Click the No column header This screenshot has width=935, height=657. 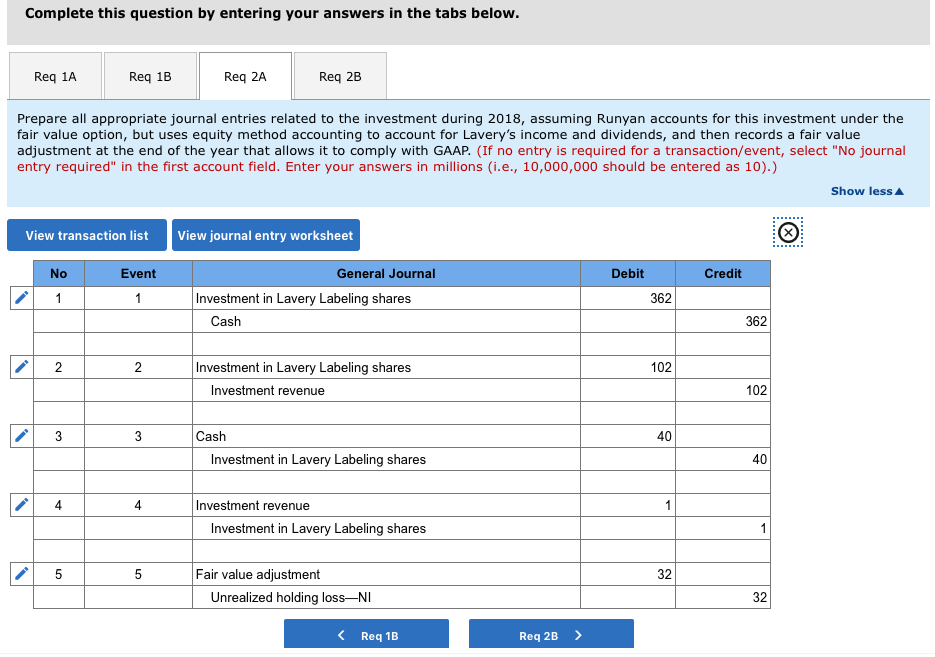tap(58, 274)
